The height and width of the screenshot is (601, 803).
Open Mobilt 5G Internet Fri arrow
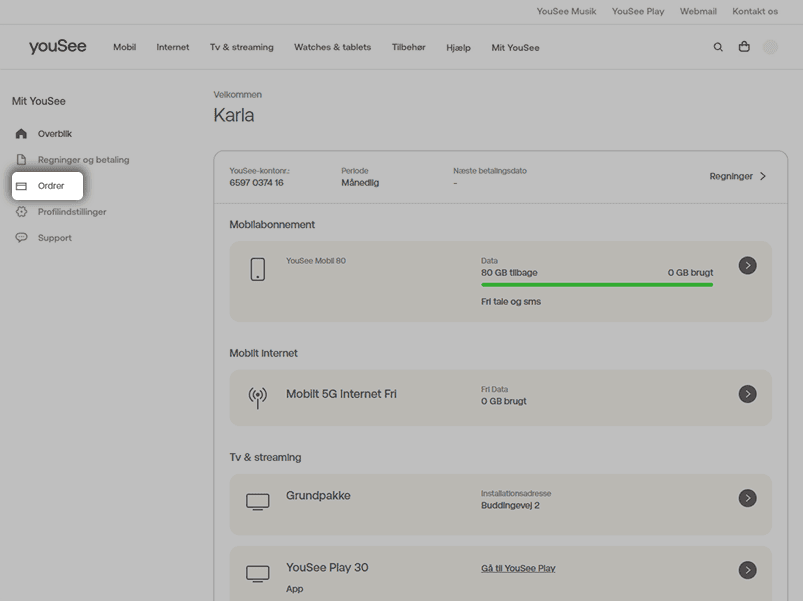pyautogui.click(x=747, y=394)
